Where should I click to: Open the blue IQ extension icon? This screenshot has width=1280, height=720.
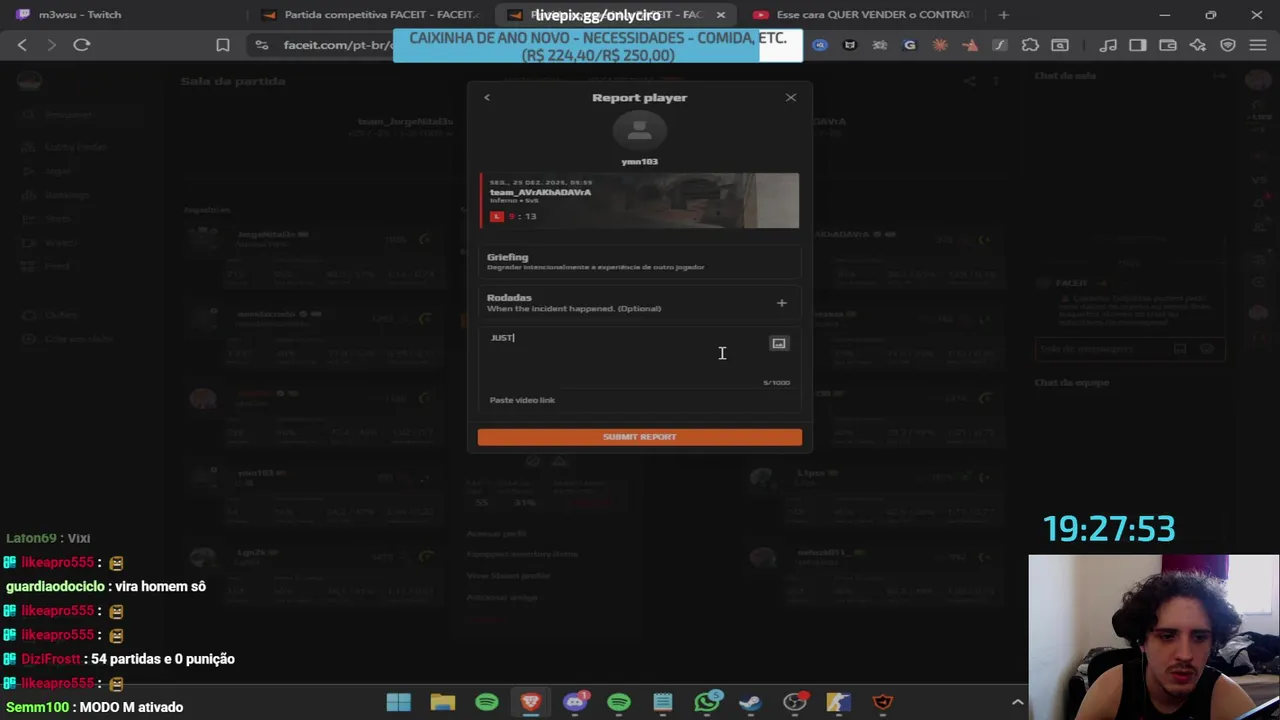(x=820, y=45)
